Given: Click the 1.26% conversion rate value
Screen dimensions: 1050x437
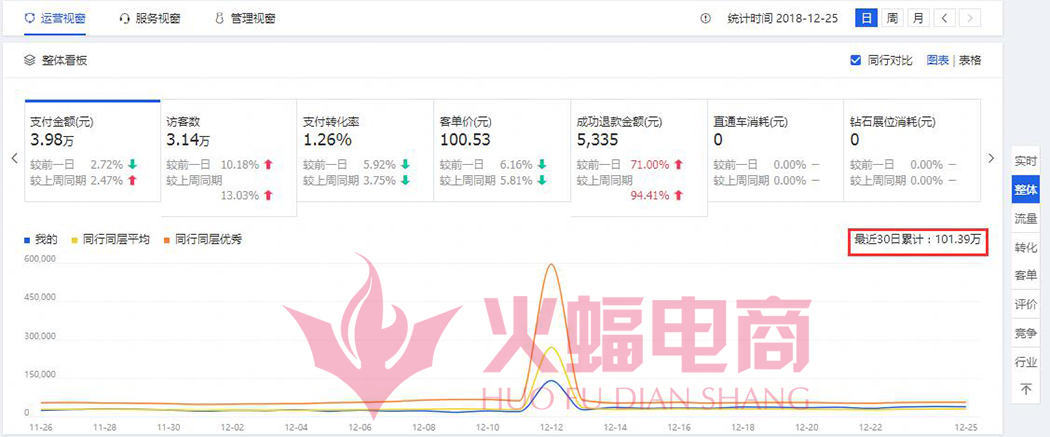Looking at the screenshot, I should 327,141.
